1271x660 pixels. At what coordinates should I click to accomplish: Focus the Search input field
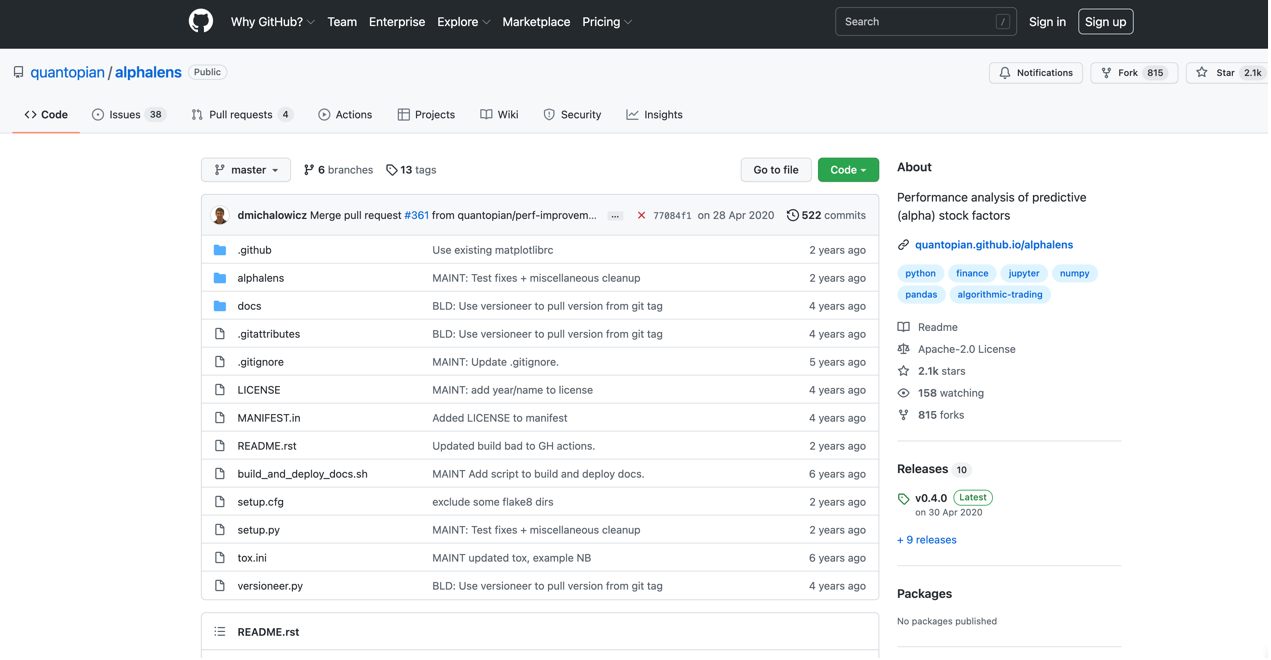coord(926,22)
